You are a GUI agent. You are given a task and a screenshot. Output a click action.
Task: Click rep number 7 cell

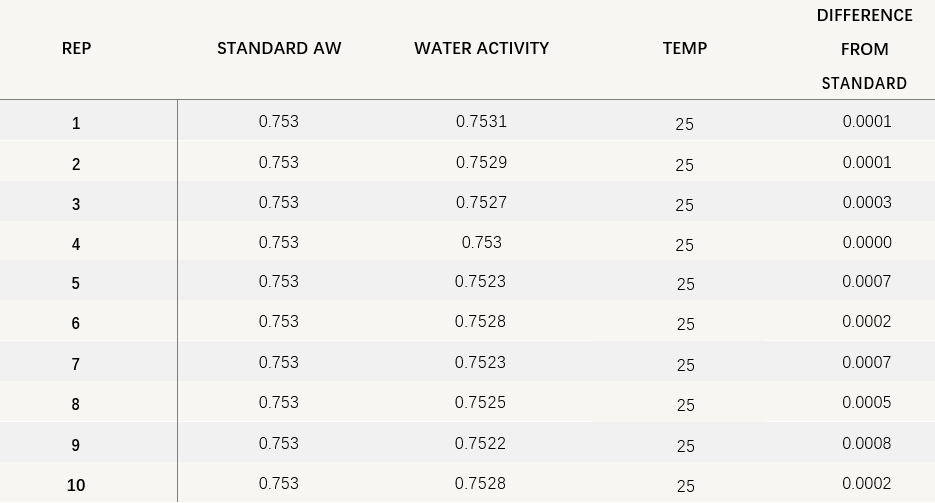click(x=76, y=365)
